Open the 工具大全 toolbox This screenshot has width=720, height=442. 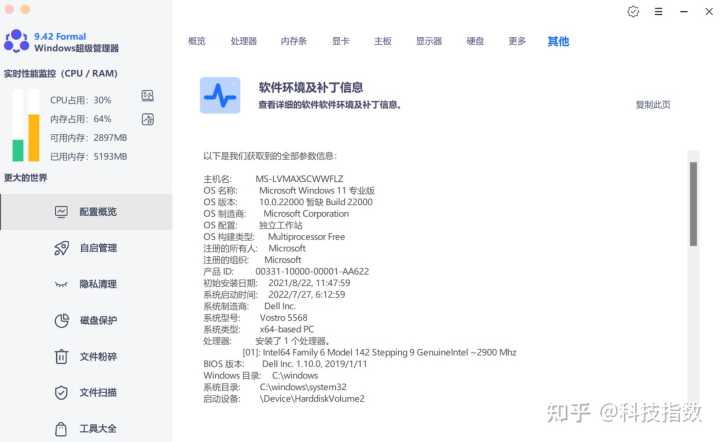[86, 429]
